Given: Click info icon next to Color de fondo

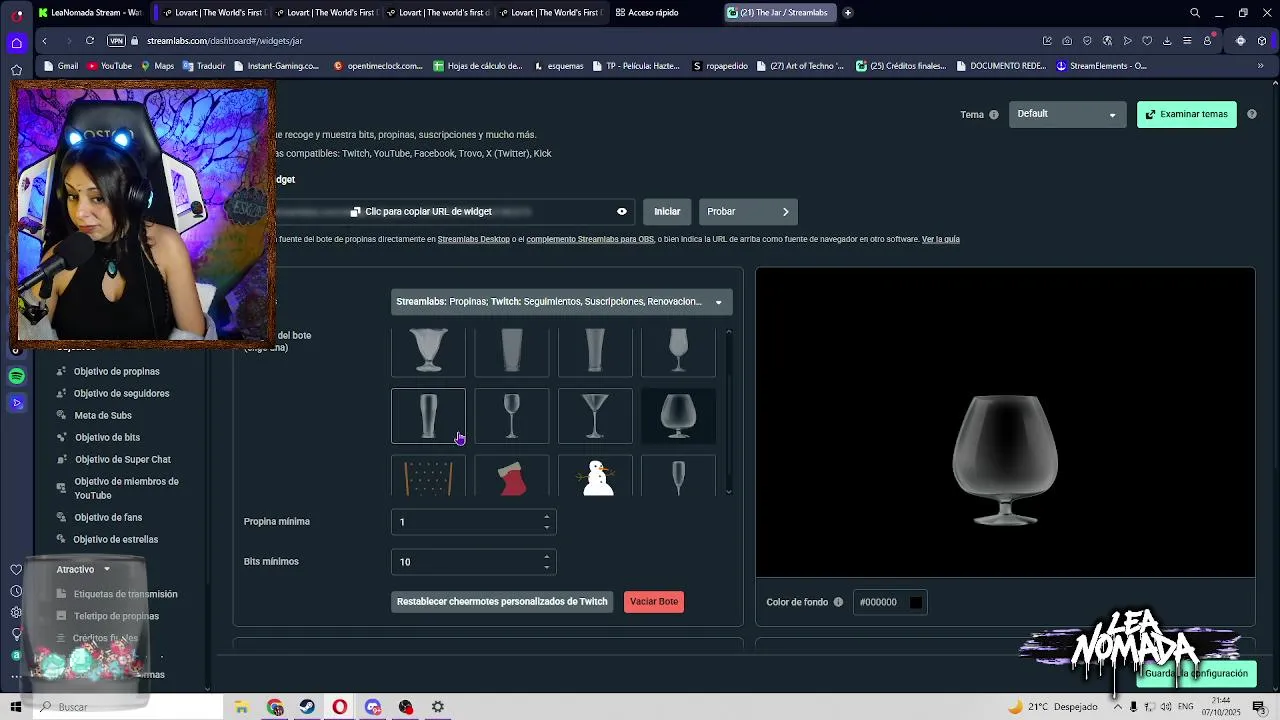Looking at the screenshot, I should pos(838,602).
